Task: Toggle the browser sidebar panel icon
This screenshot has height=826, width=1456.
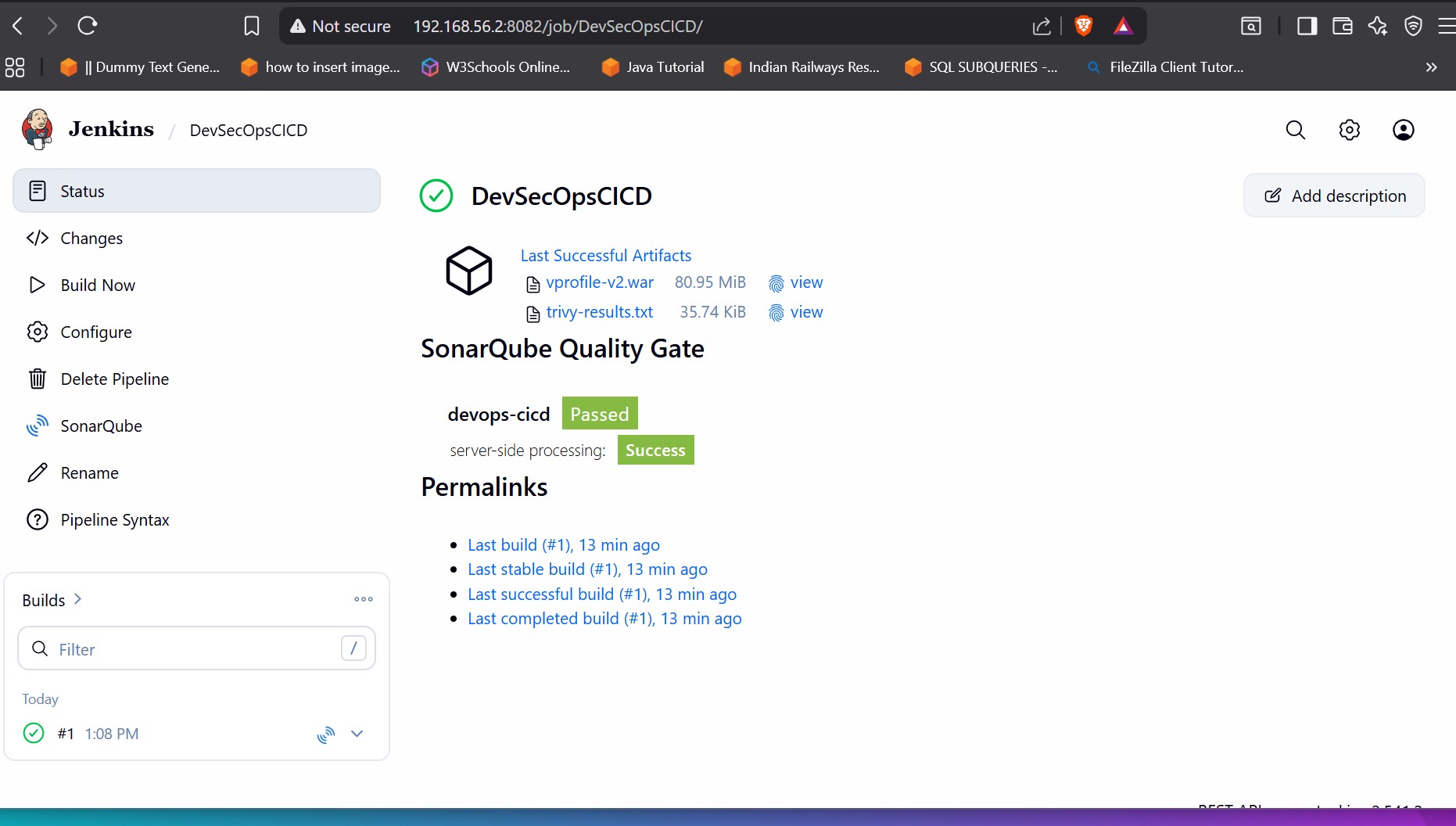Action: [1307, 26]
